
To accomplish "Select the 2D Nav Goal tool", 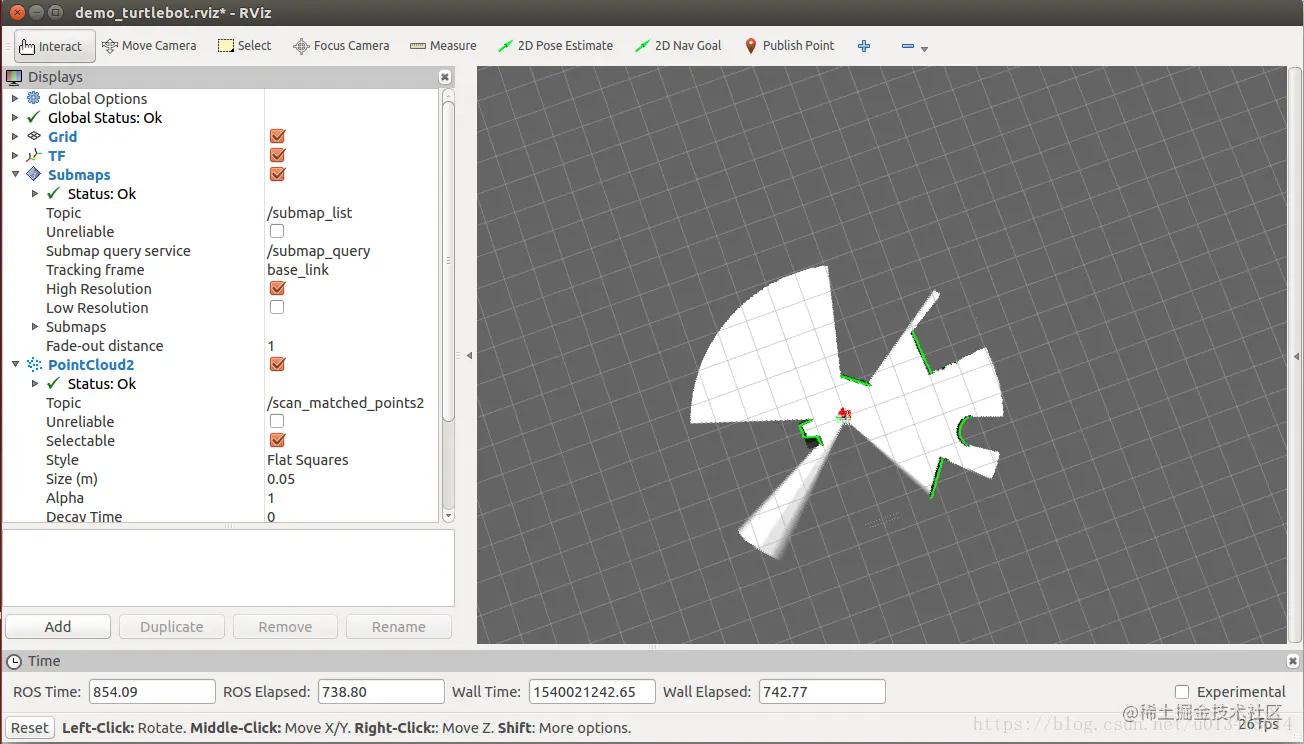I will click(678, 46).
